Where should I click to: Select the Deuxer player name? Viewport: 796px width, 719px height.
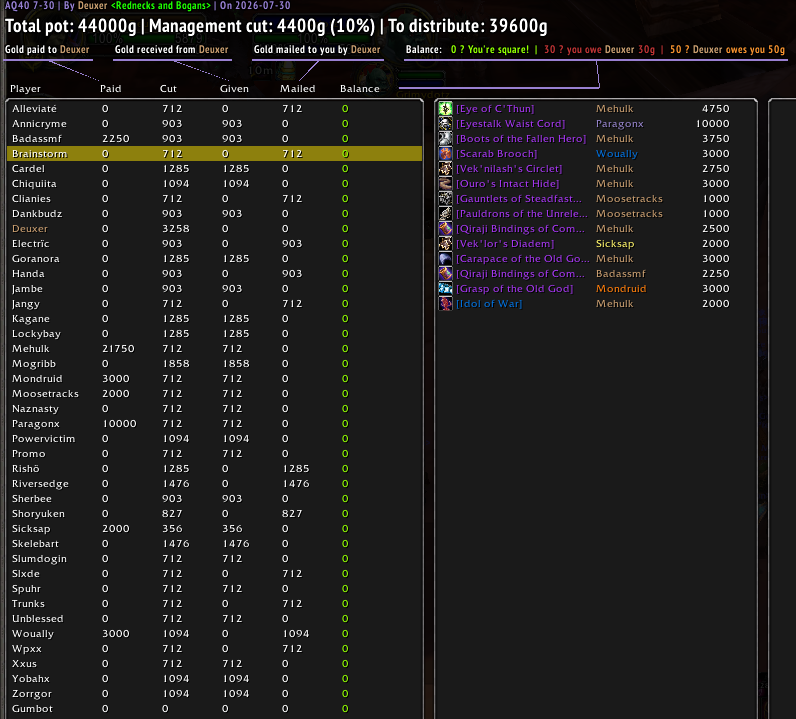click(30, 228)
